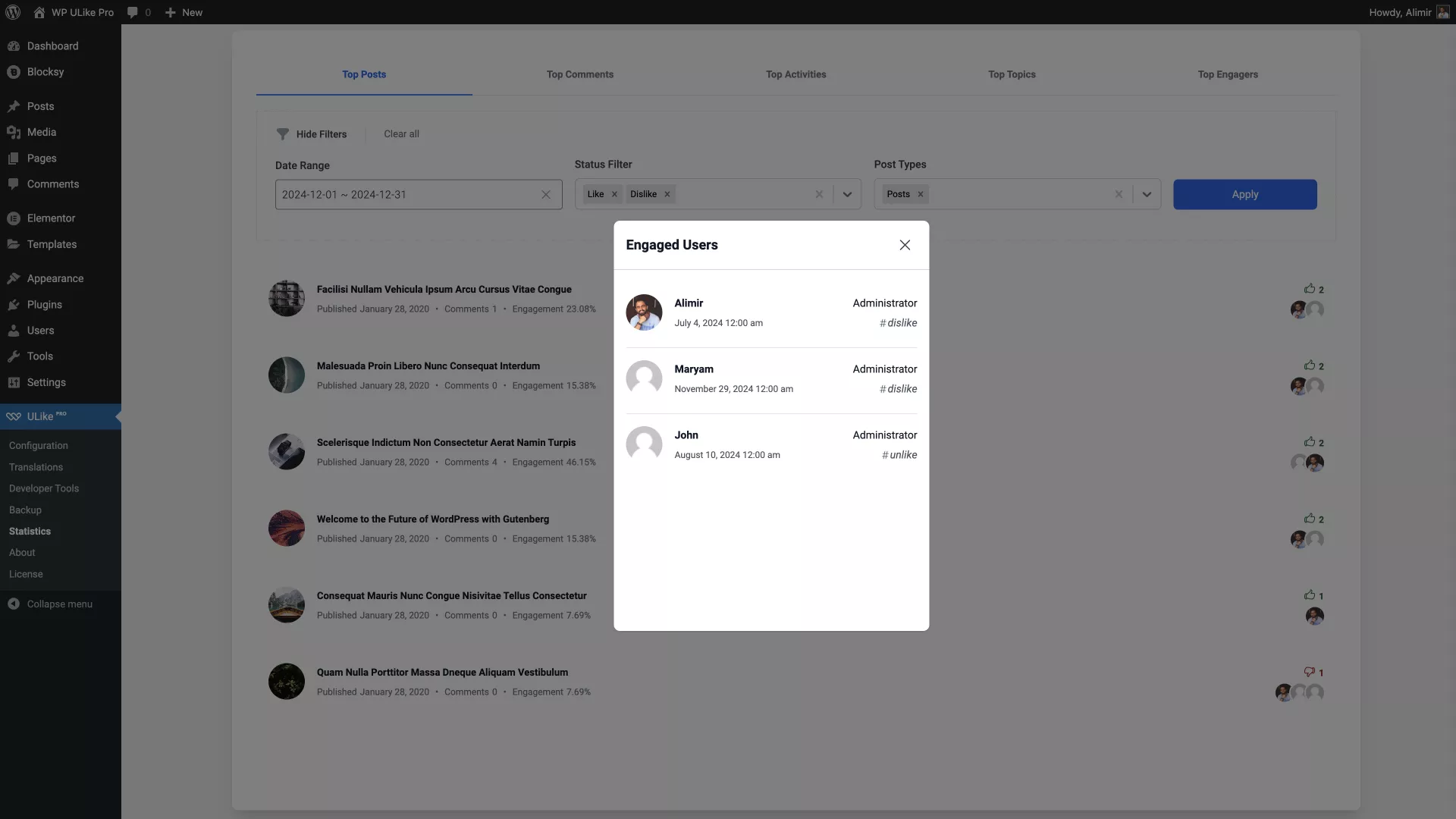Open Plugins from sidebar icon

tap(14, 305)
